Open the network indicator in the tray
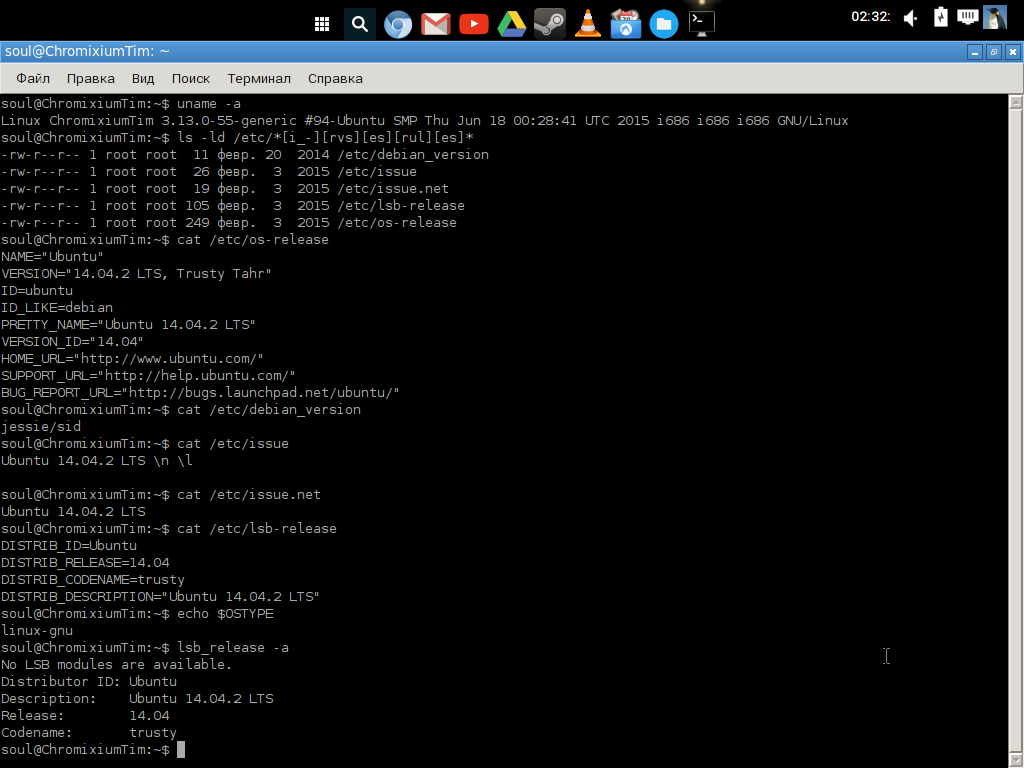 tap(967, 16)
